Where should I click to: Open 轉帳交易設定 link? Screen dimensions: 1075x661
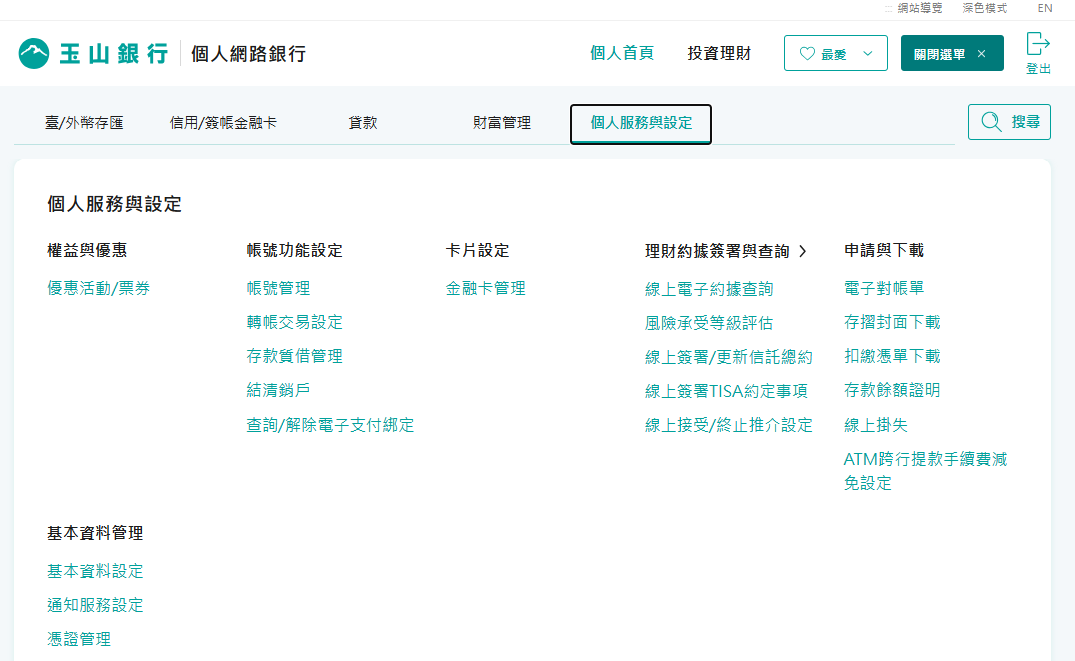[x=294, y=322]
